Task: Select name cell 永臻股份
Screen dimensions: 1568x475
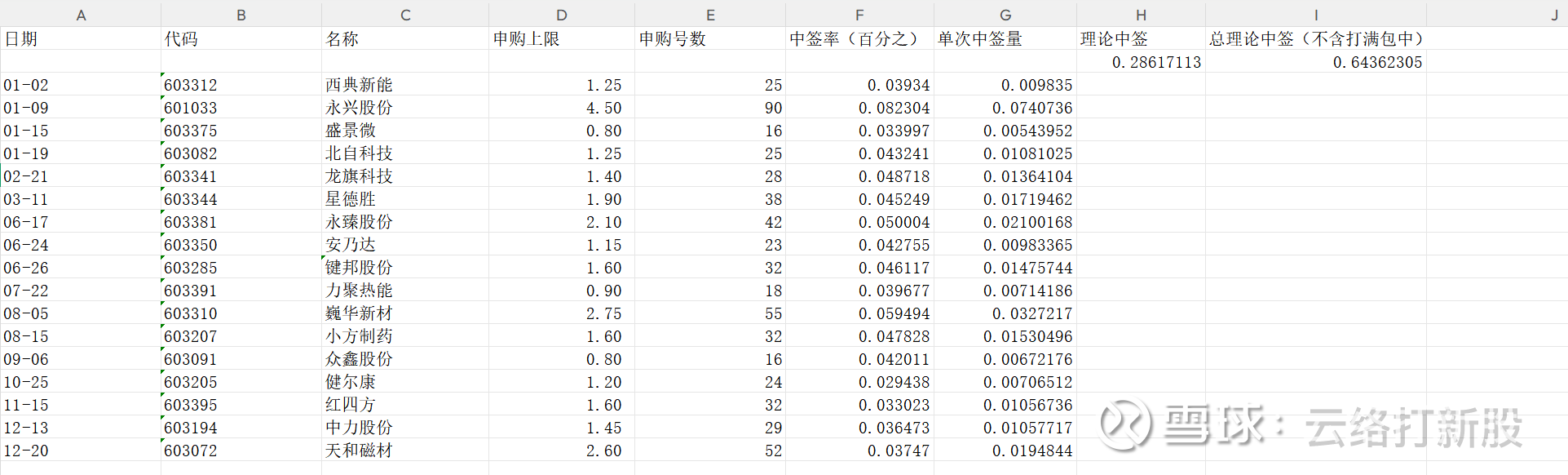Action: coord(405,221)
